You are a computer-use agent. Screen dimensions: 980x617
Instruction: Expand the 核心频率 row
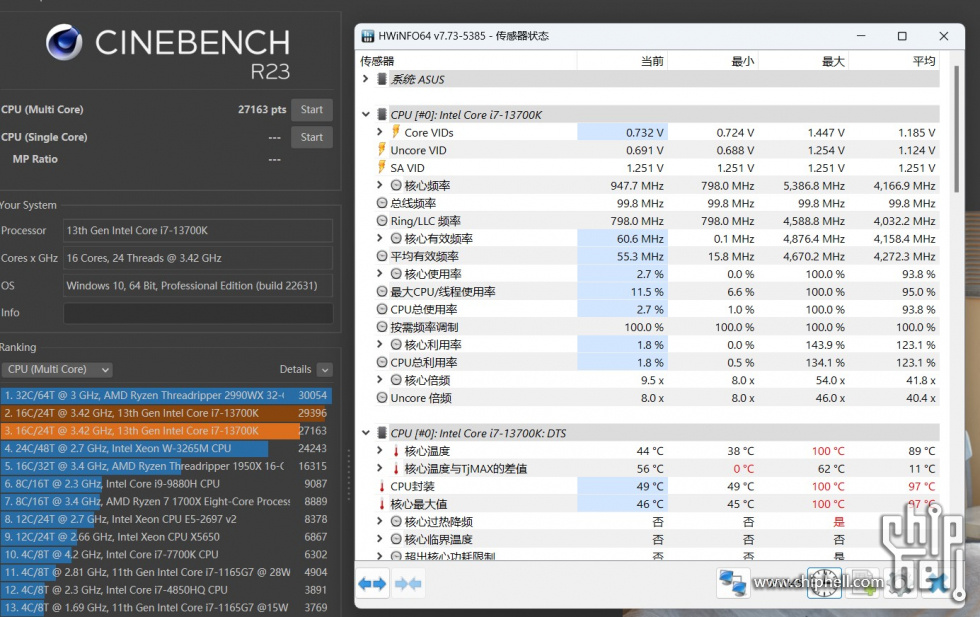(x=379, y=185)
